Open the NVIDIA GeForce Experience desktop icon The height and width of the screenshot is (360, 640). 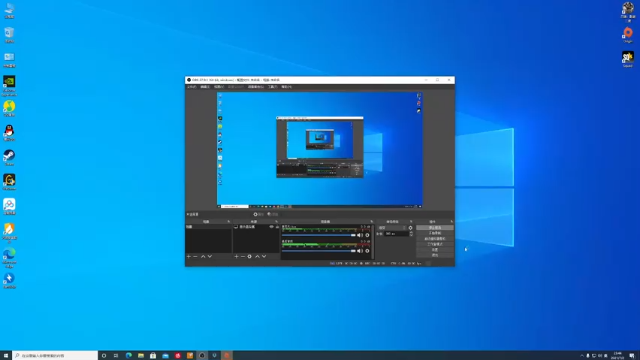coord(9,86)
